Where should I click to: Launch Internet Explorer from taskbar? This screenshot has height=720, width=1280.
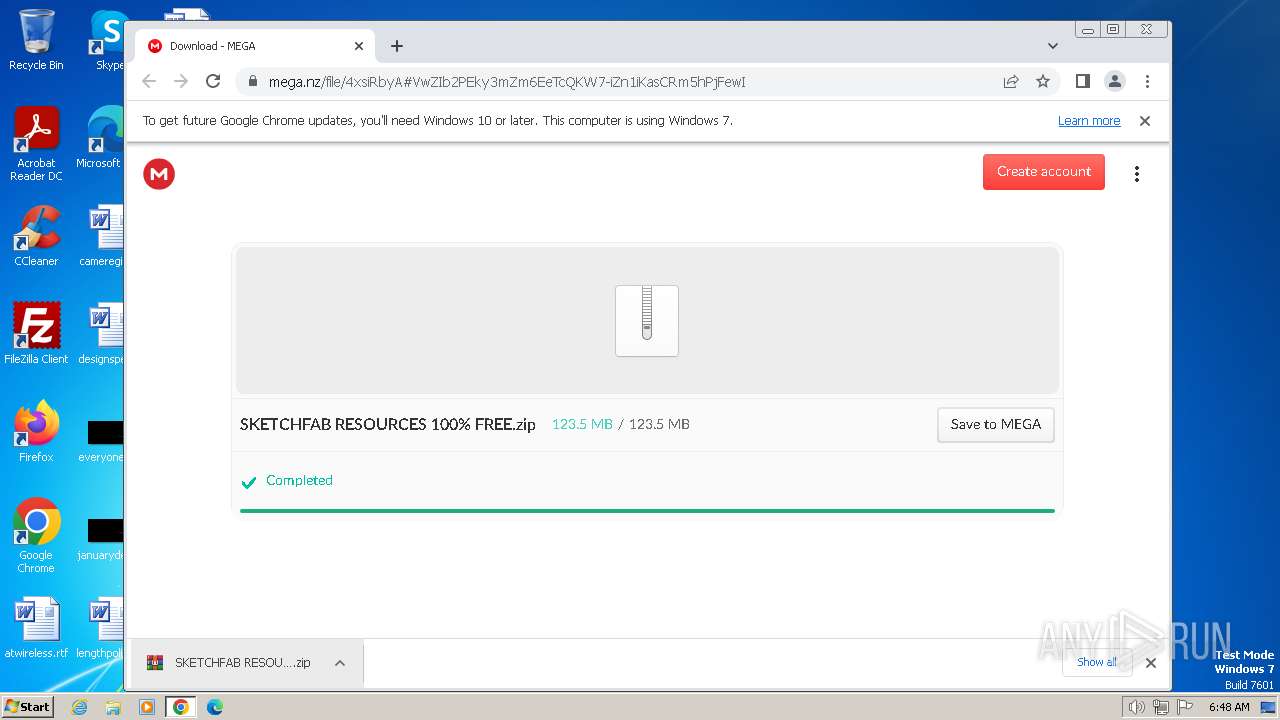pyautogui.click(x=79, y=707)
